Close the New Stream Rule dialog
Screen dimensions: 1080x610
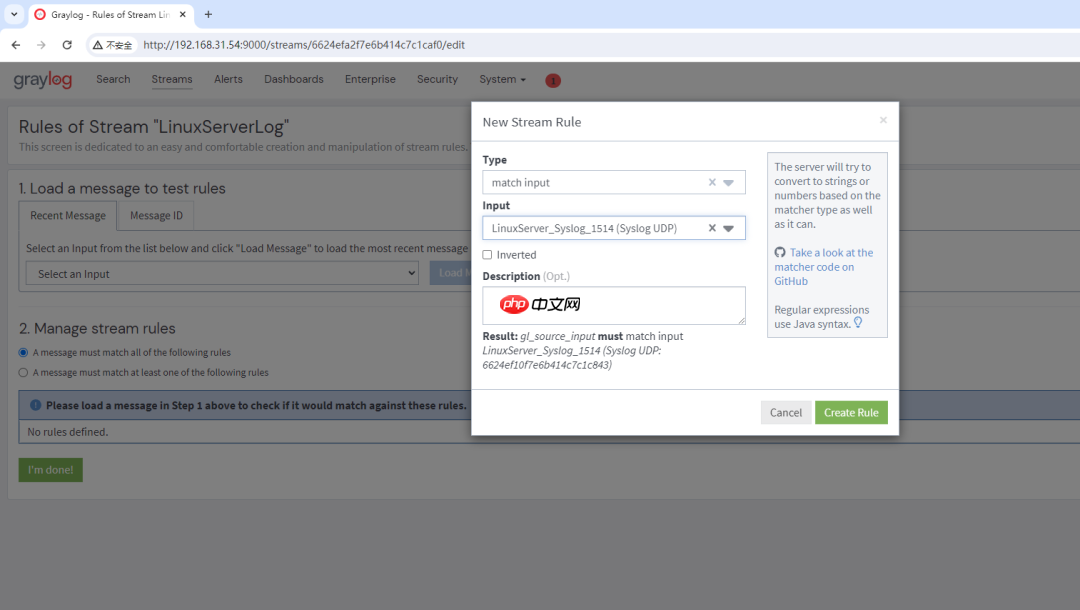click(x=883, y=120)
